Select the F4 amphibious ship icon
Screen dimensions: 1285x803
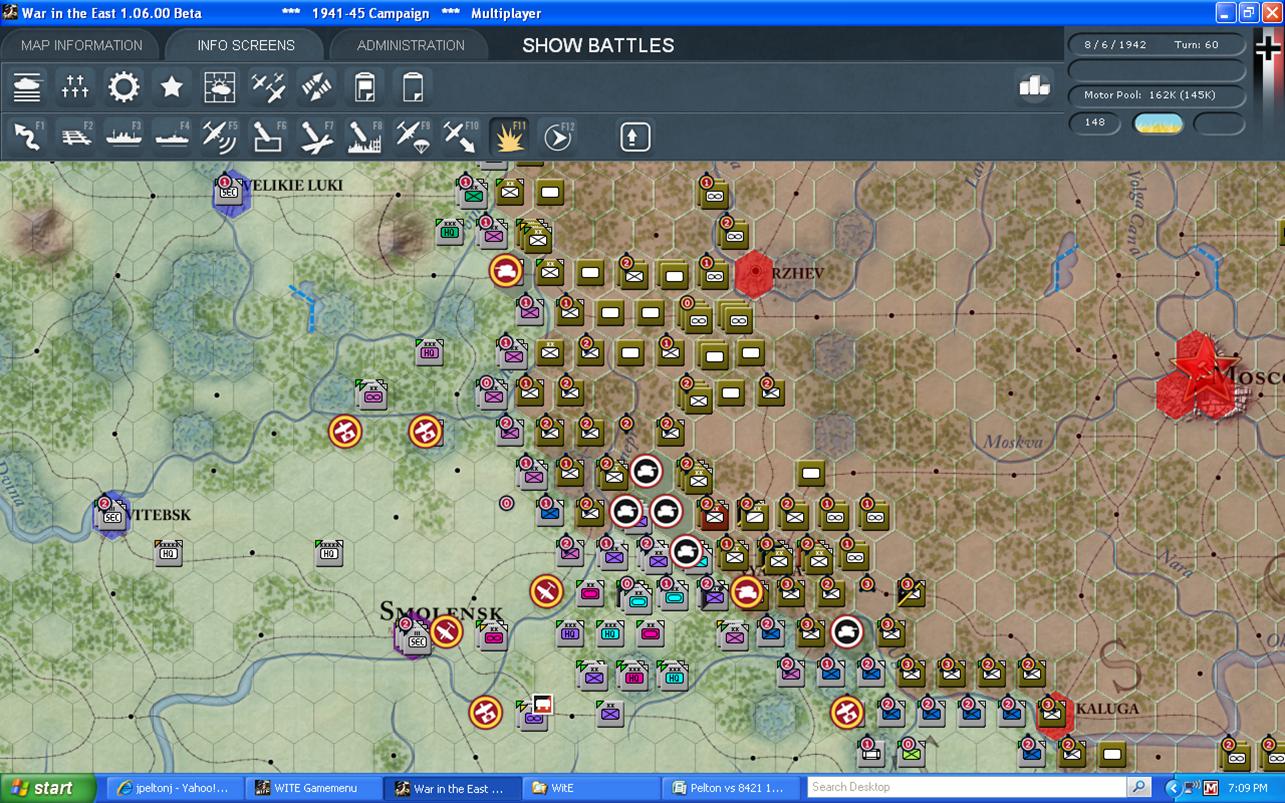172,136
